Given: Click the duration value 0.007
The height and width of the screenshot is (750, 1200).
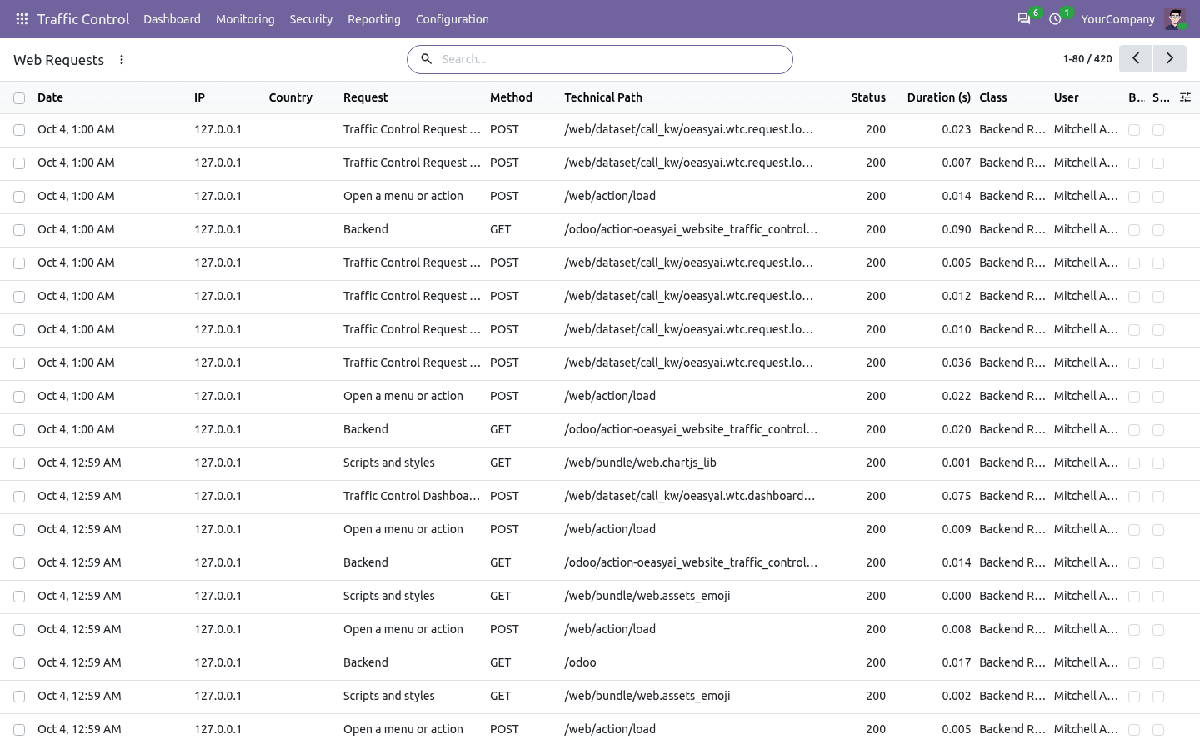Looking at the screenshot, I should (x=956, y=163).
